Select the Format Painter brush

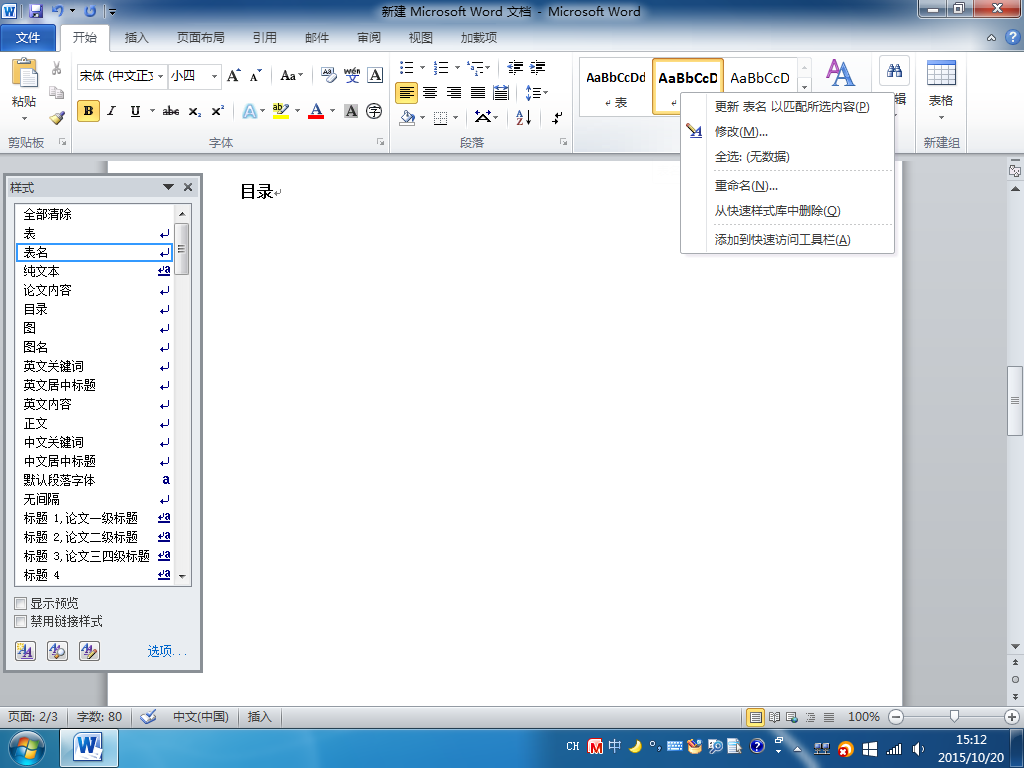[57, 118]
